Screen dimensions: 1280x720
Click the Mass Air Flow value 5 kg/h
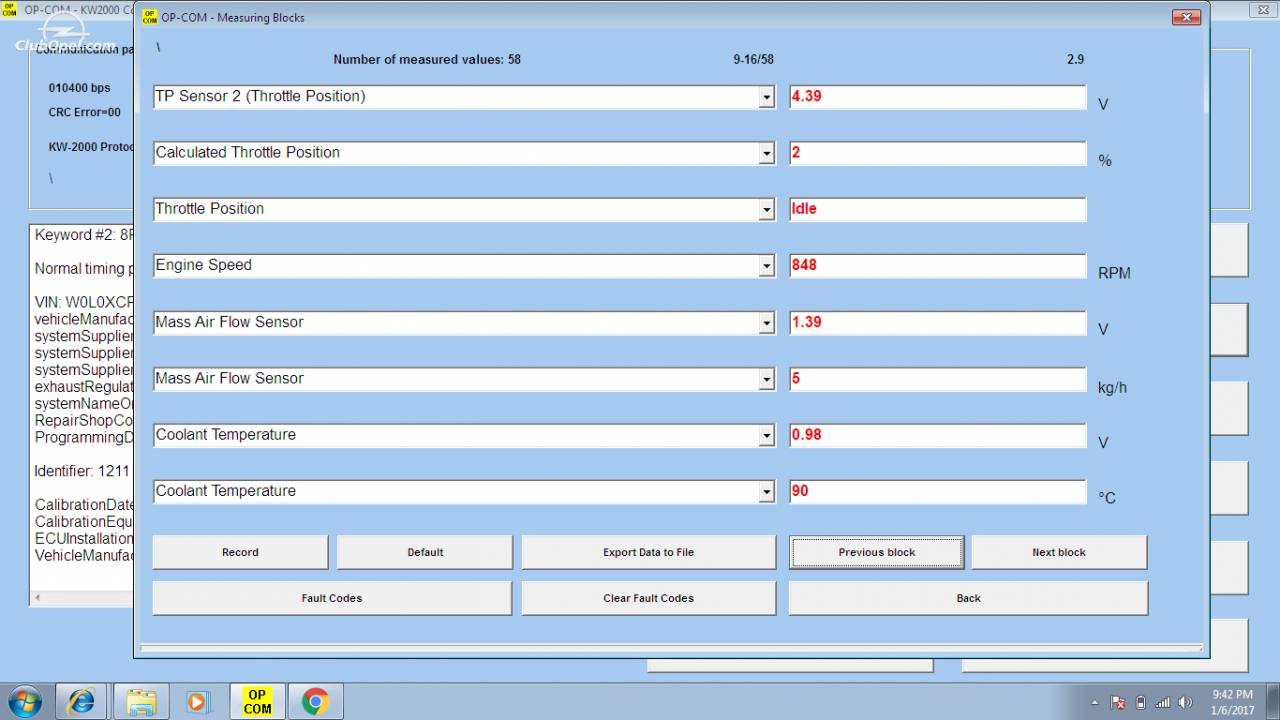click(x=937, y=379)
